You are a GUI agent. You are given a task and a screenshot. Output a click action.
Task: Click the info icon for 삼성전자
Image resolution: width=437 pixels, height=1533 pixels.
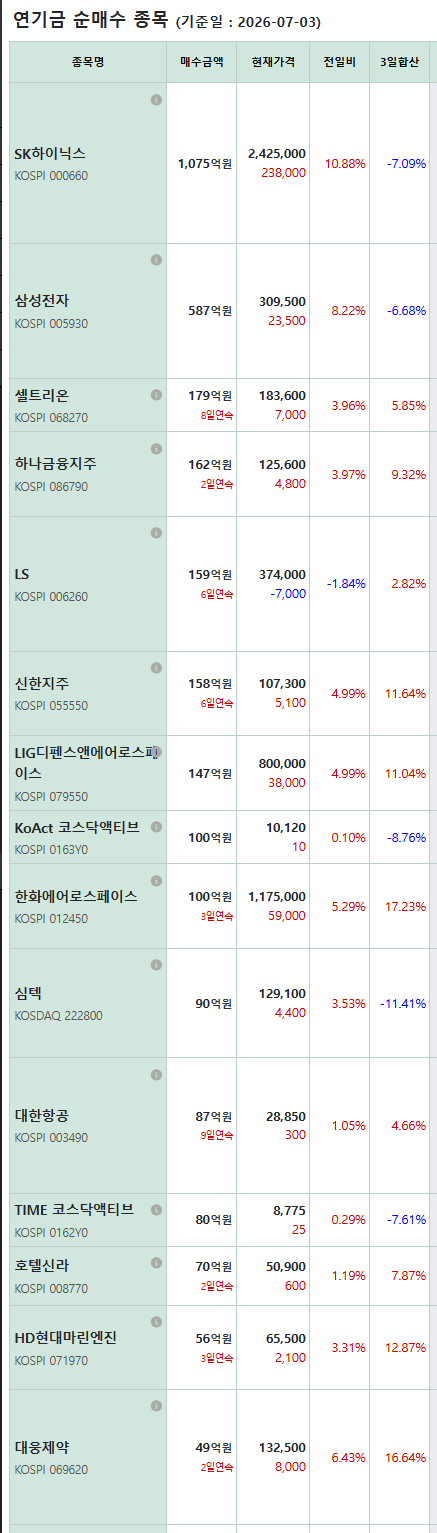[x=156, y=260]
